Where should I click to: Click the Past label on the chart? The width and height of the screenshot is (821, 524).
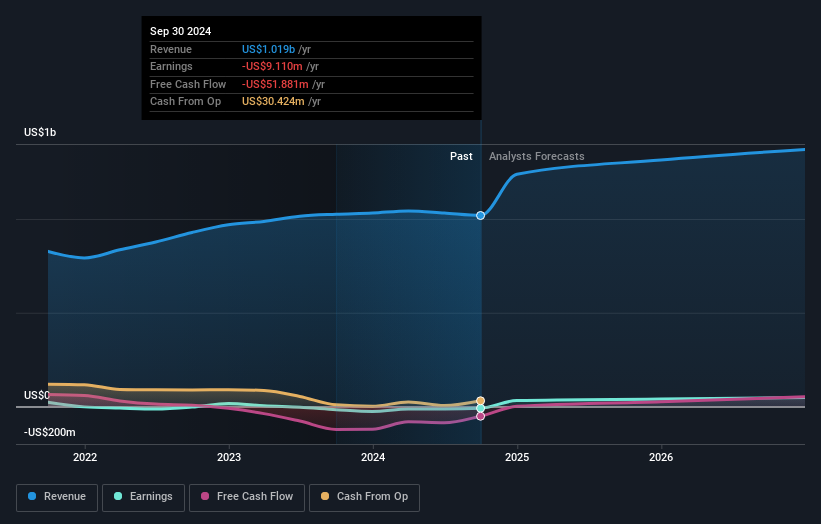(461, 157)
